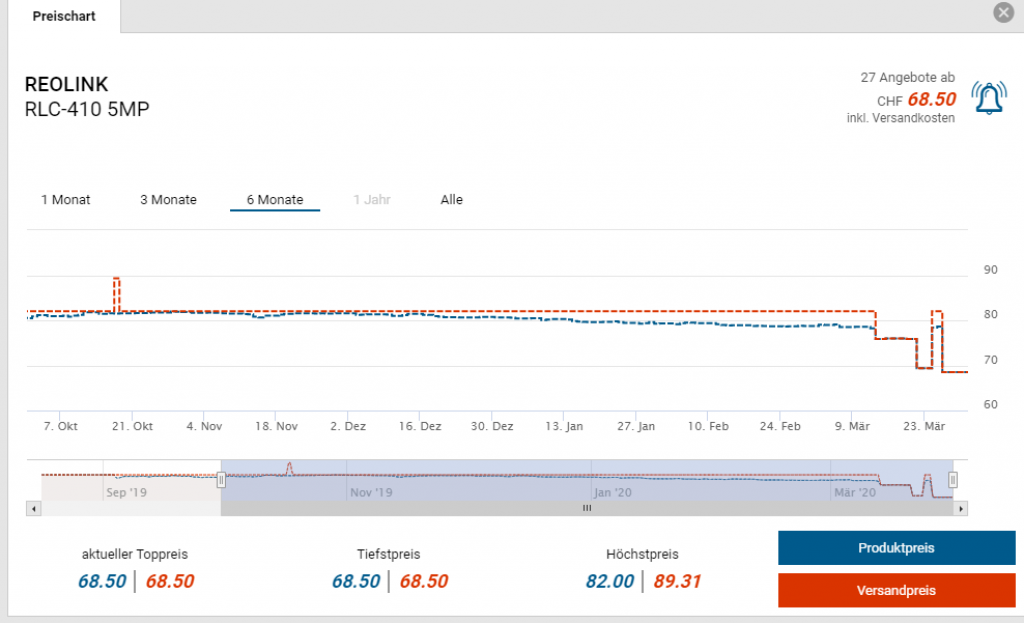Click the navigator scrollbar right arrow
Viewport: 1024px width, 623px height.
point(961,508)
